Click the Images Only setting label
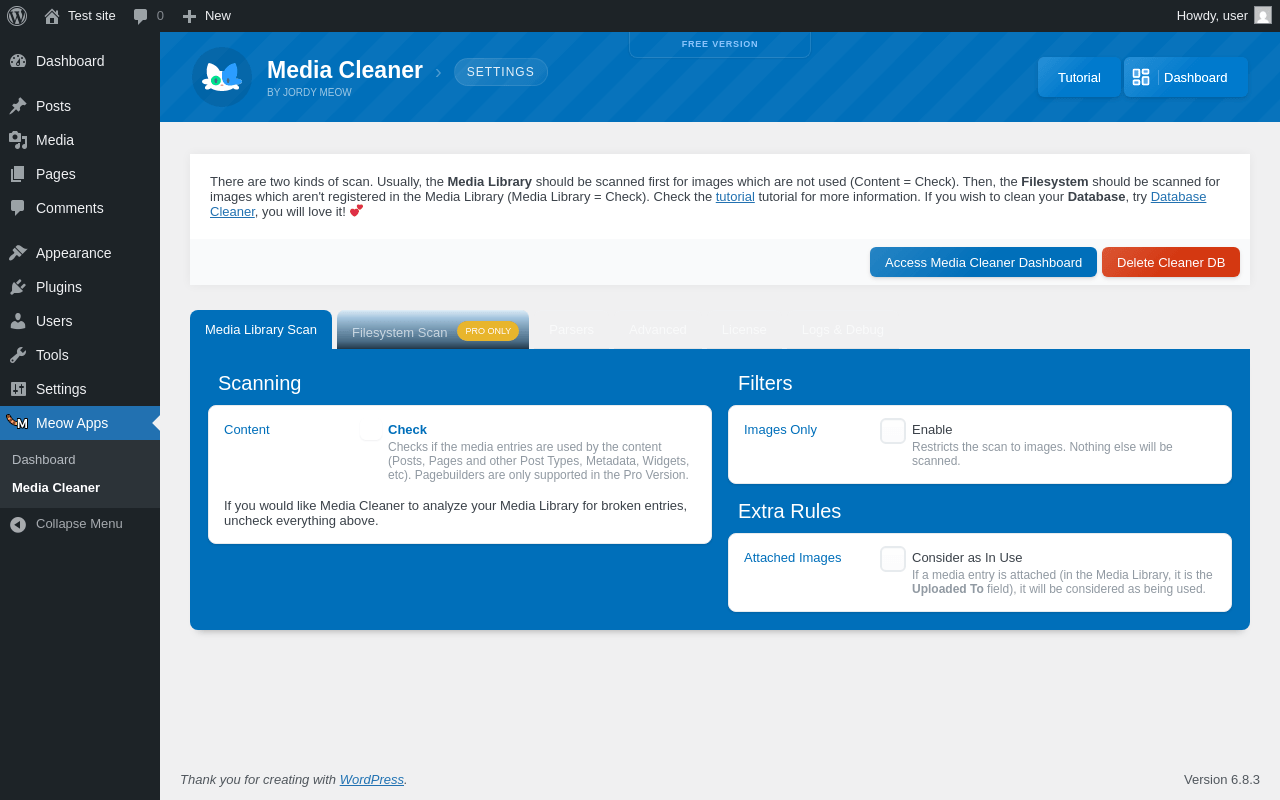Screen dimensions: 1280x800 780,430
